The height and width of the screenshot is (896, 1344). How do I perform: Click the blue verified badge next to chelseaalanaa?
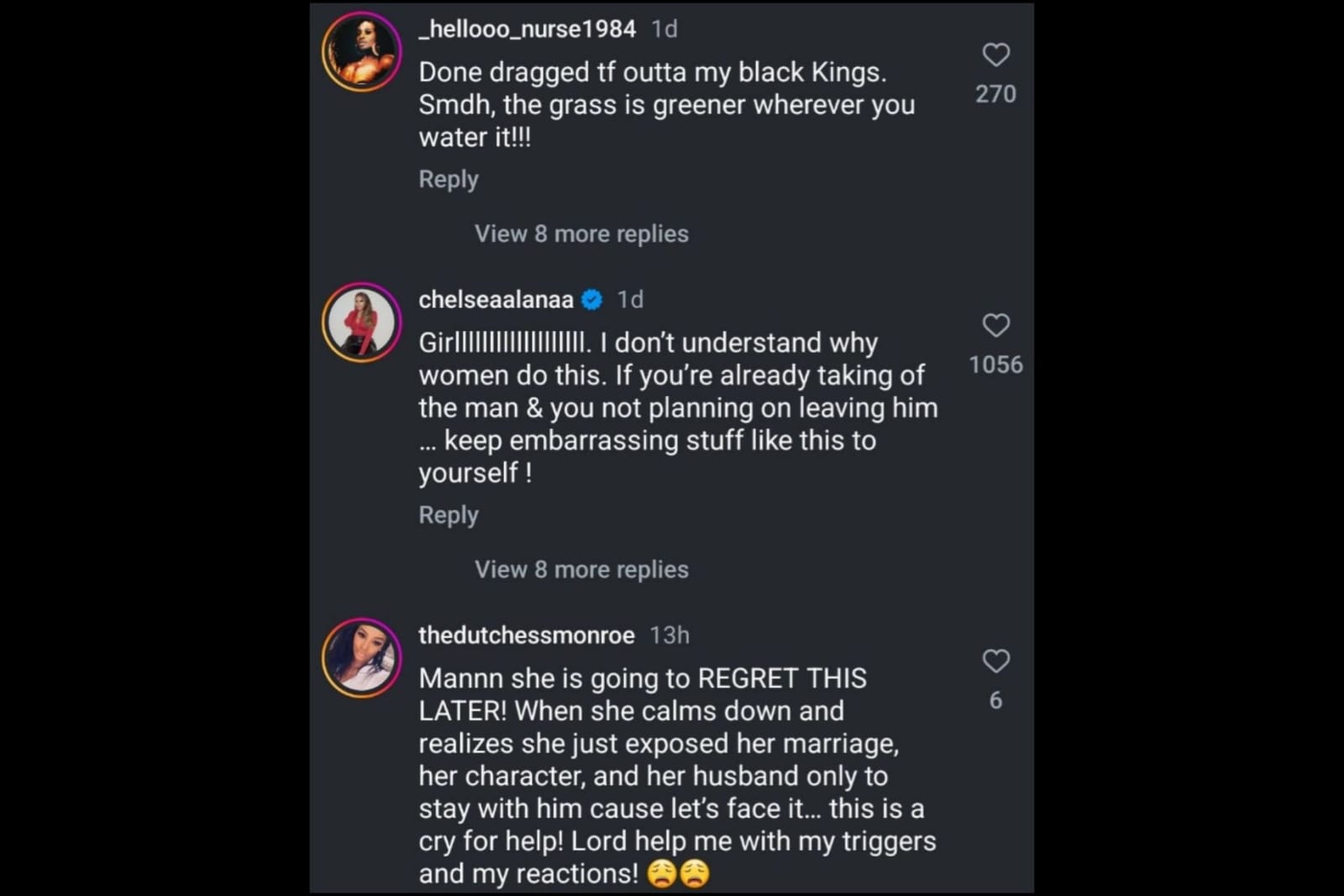pyautogui.click(x=592, y=298)
